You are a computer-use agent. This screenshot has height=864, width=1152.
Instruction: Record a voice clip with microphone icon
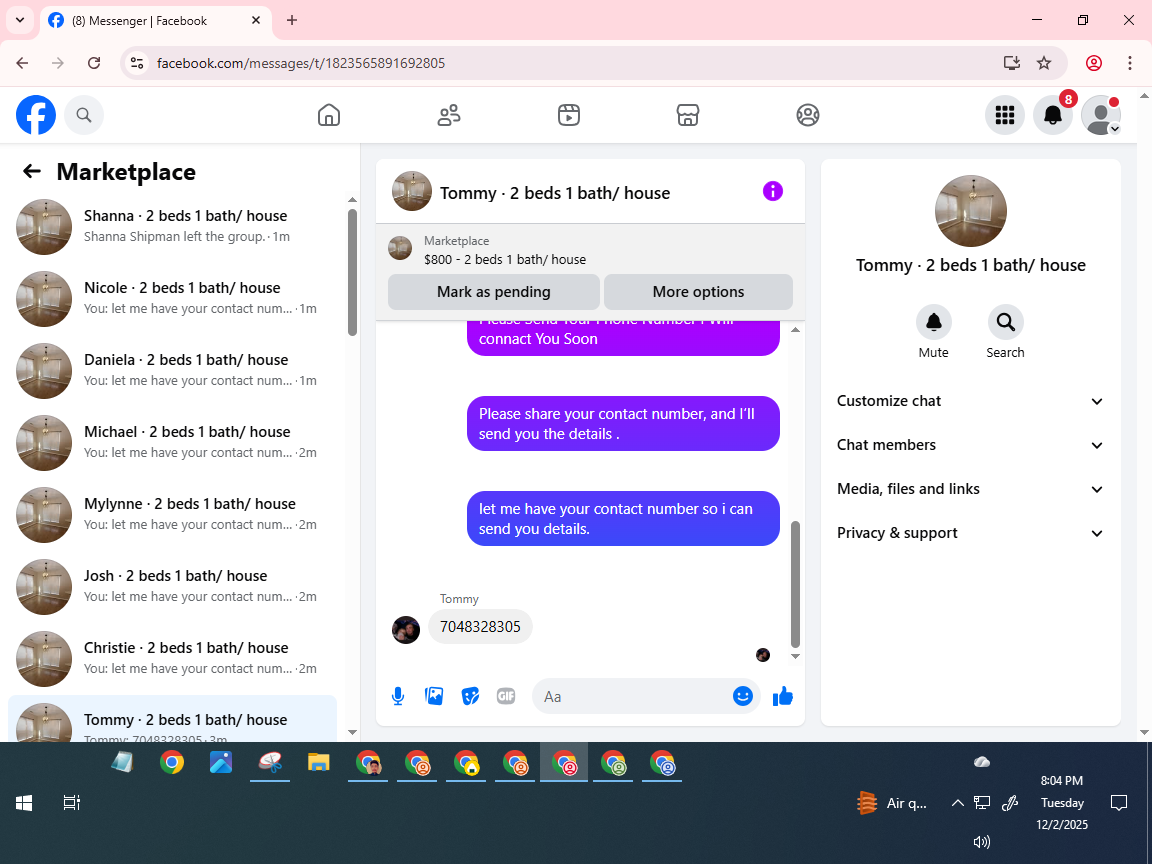(397, 696)
